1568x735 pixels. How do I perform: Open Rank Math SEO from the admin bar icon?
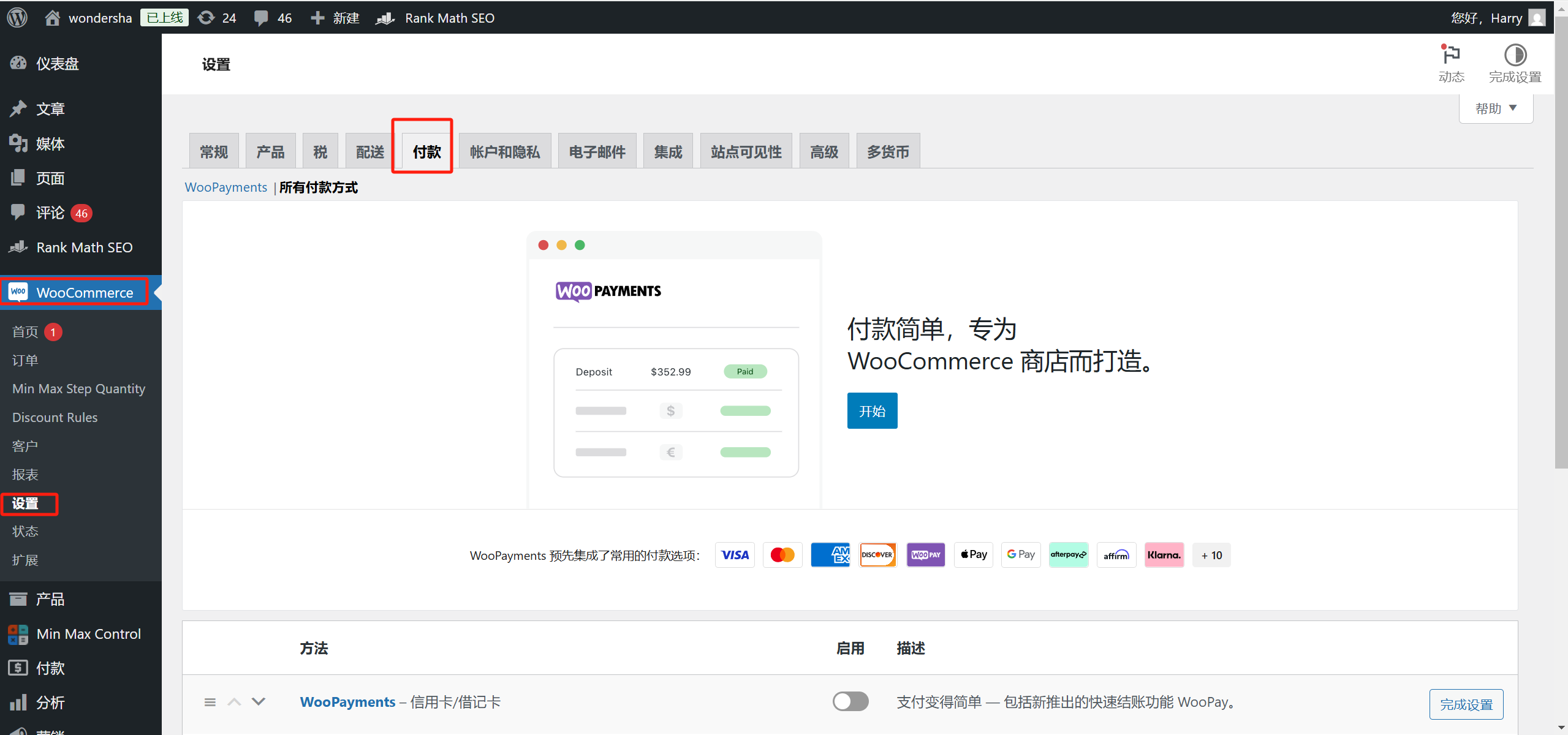(384, 17)
